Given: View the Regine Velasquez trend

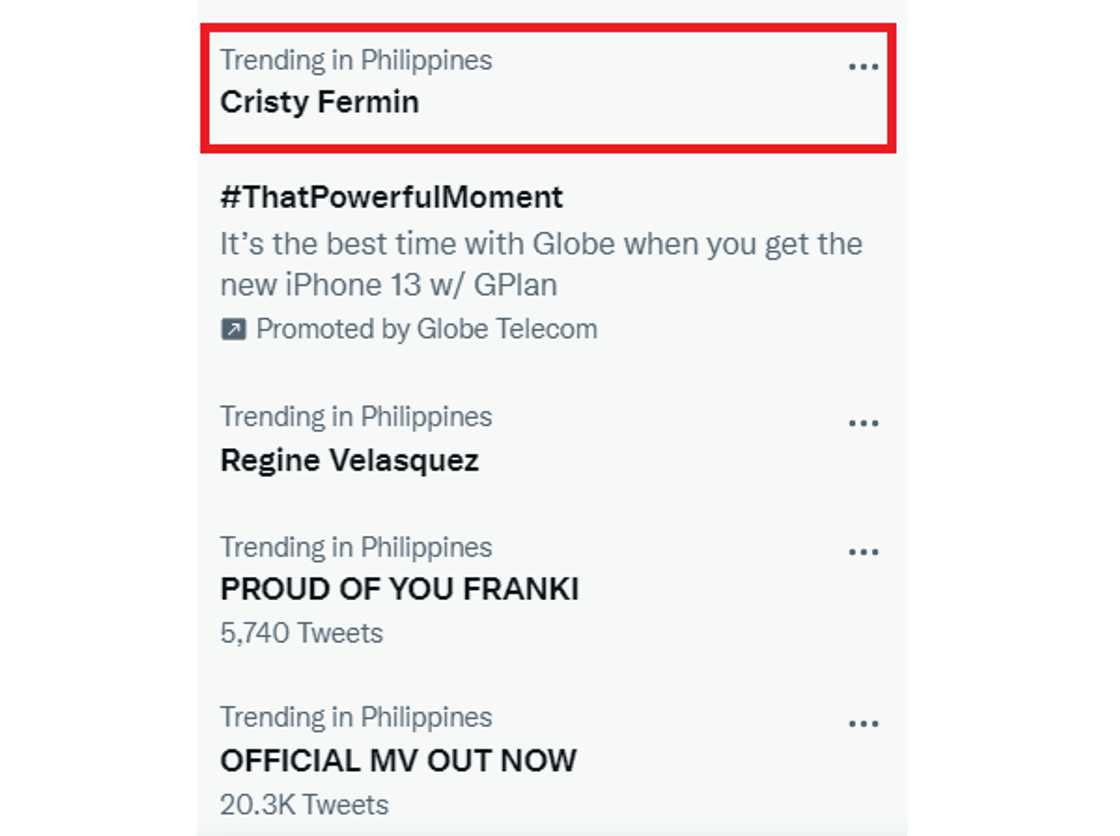Looking at the screenshot, I should click(x=349, y=461).
